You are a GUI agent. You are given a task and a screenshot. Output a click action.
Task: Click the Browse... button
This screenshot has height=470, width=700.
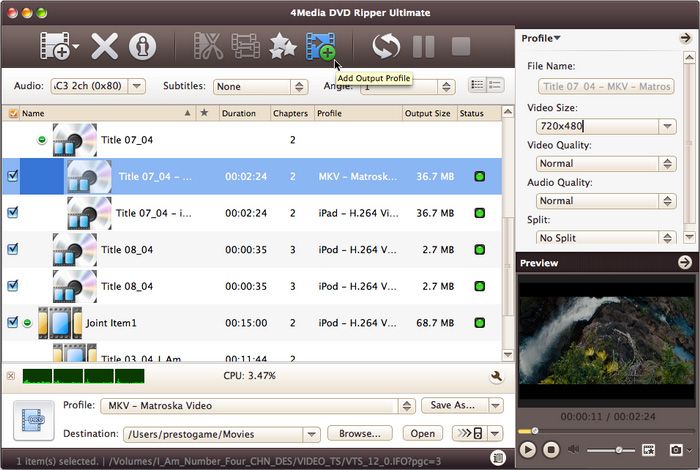pyautogui.click(x=359, y=433)
